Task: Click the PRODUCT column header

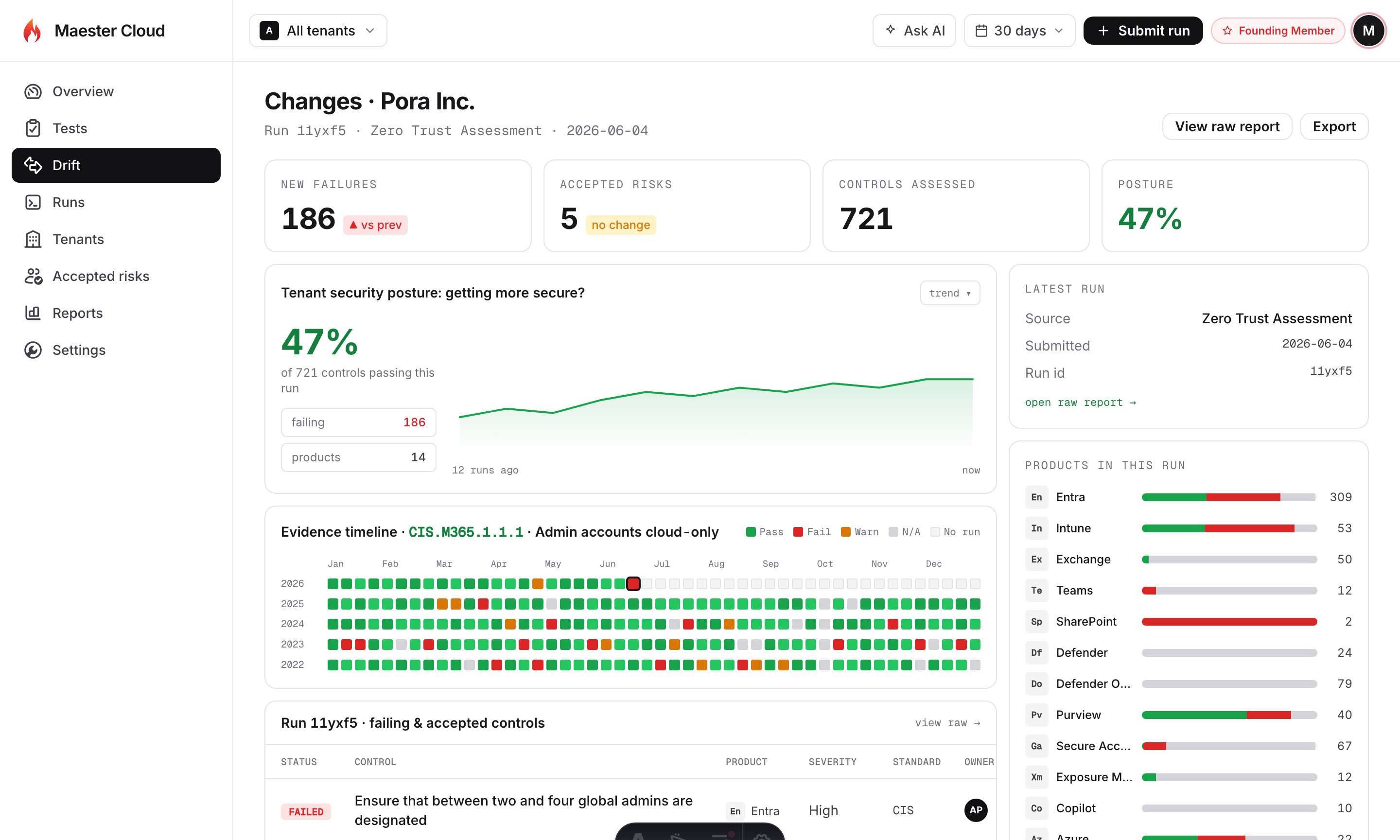Action: (x=746, y=762)
